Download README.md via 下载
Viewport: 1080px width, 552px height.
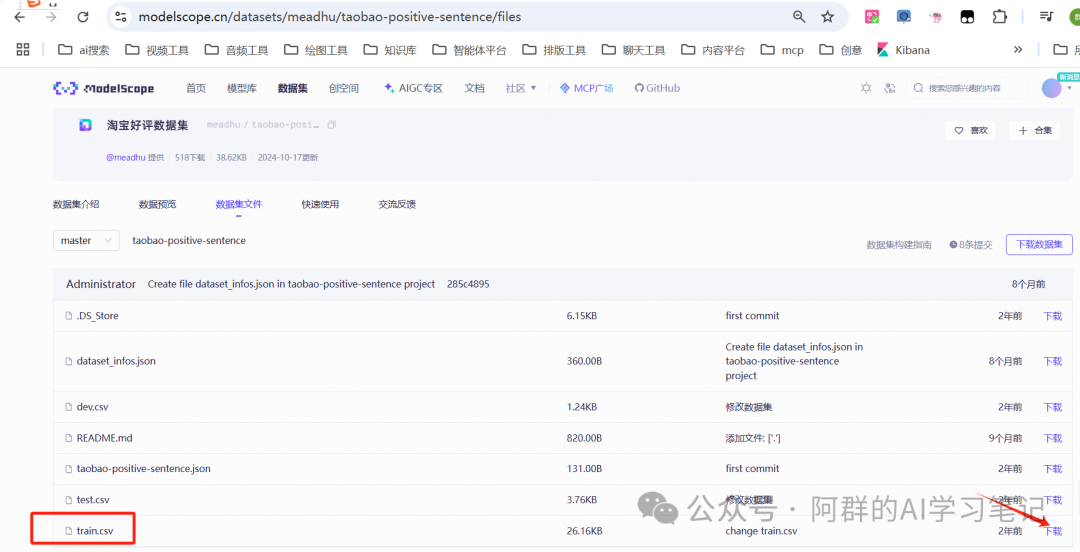tap(1052, 438)
